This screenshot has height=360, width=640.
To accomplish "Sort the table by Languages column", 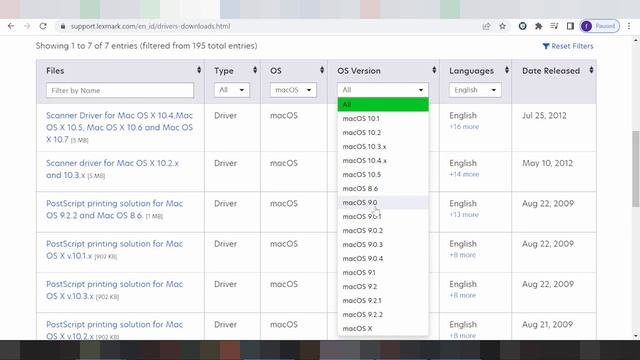I will pos(507,70).
